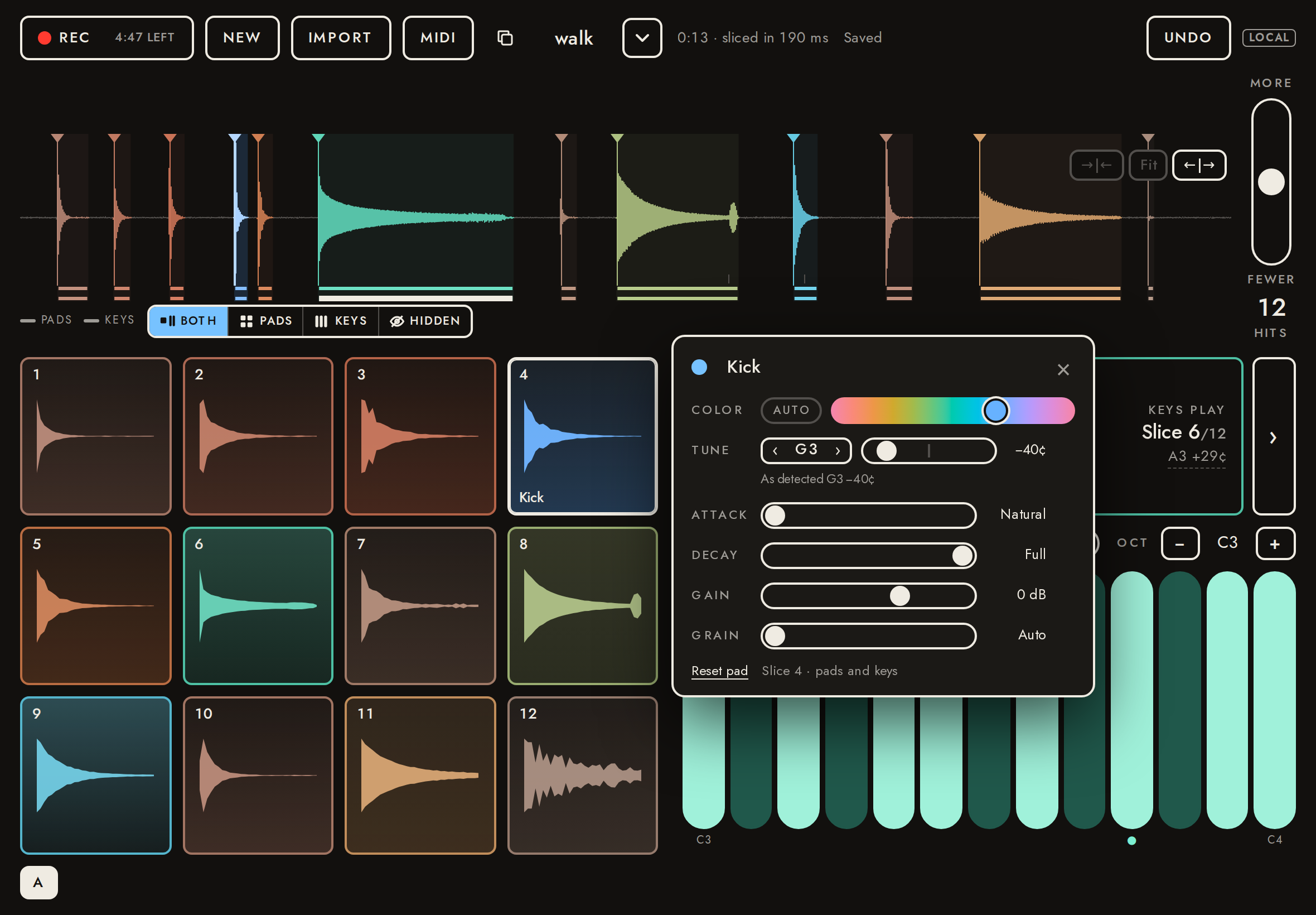Click the zoom-out expand waveform icon
The image size is (1316, 915).
[x=1199, y=165]
